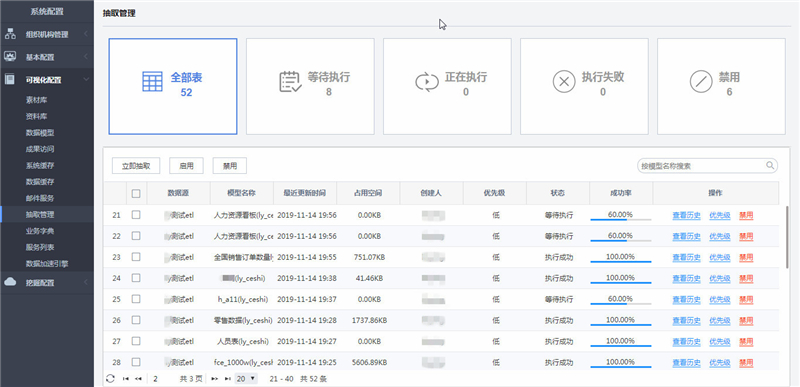Viewport: 800px width, 387px height.
Task: Go to previous page with pagination icon
Action: click(x=138, y=379)
